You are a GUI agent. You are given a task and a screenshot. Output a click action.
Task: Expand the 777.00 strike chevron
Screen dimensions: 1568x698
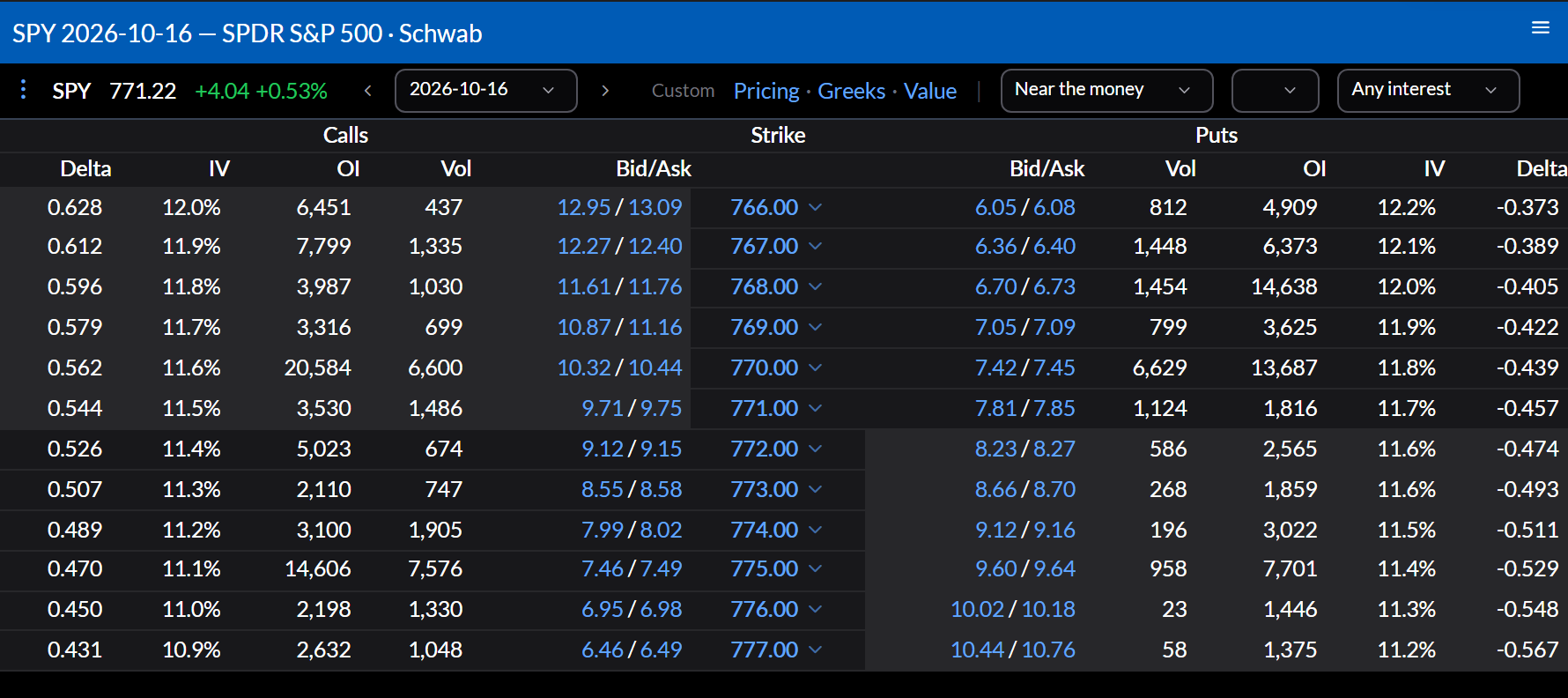[815, 650]
